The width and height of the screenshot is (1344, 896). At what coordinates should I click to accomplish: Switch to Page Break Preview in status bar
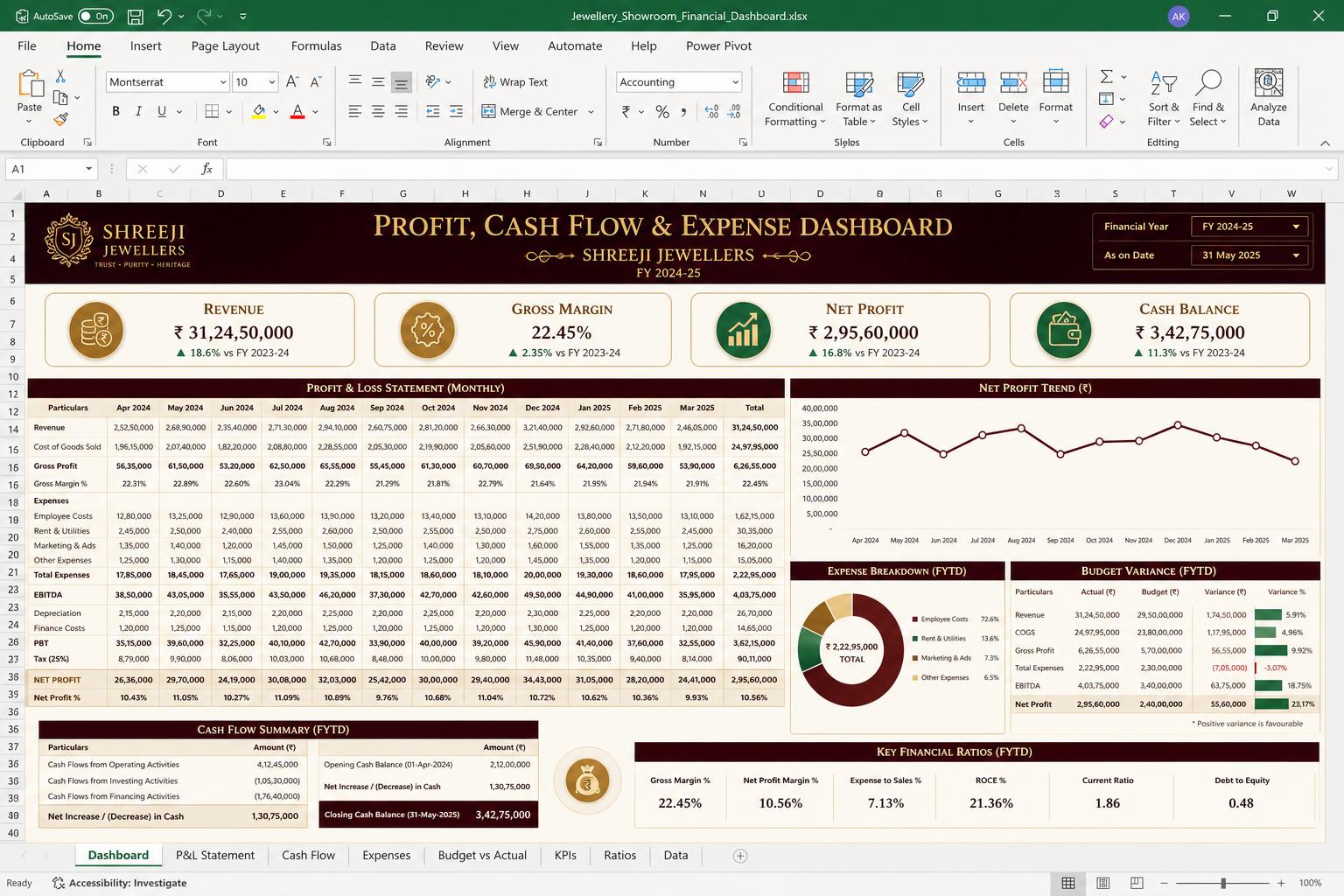coord(1137,883)
